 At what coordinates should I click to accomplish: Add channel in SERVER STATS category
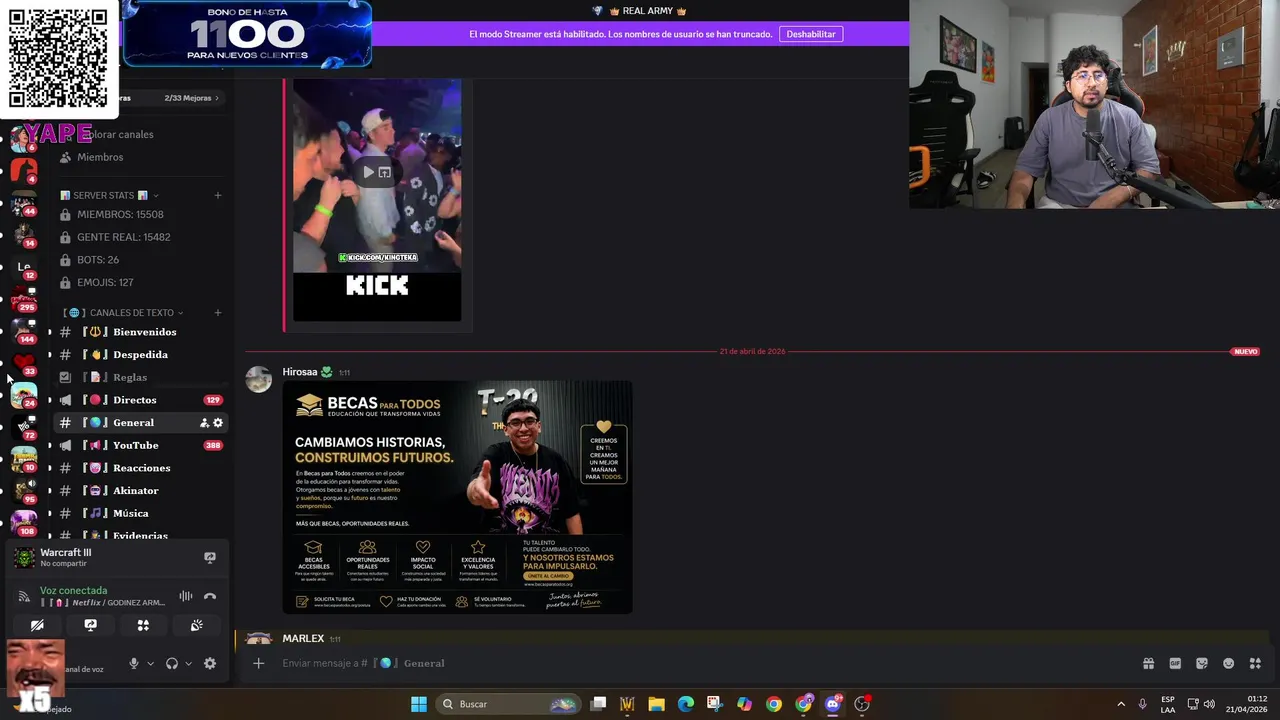pyautogui.click(x=218, y=195)
